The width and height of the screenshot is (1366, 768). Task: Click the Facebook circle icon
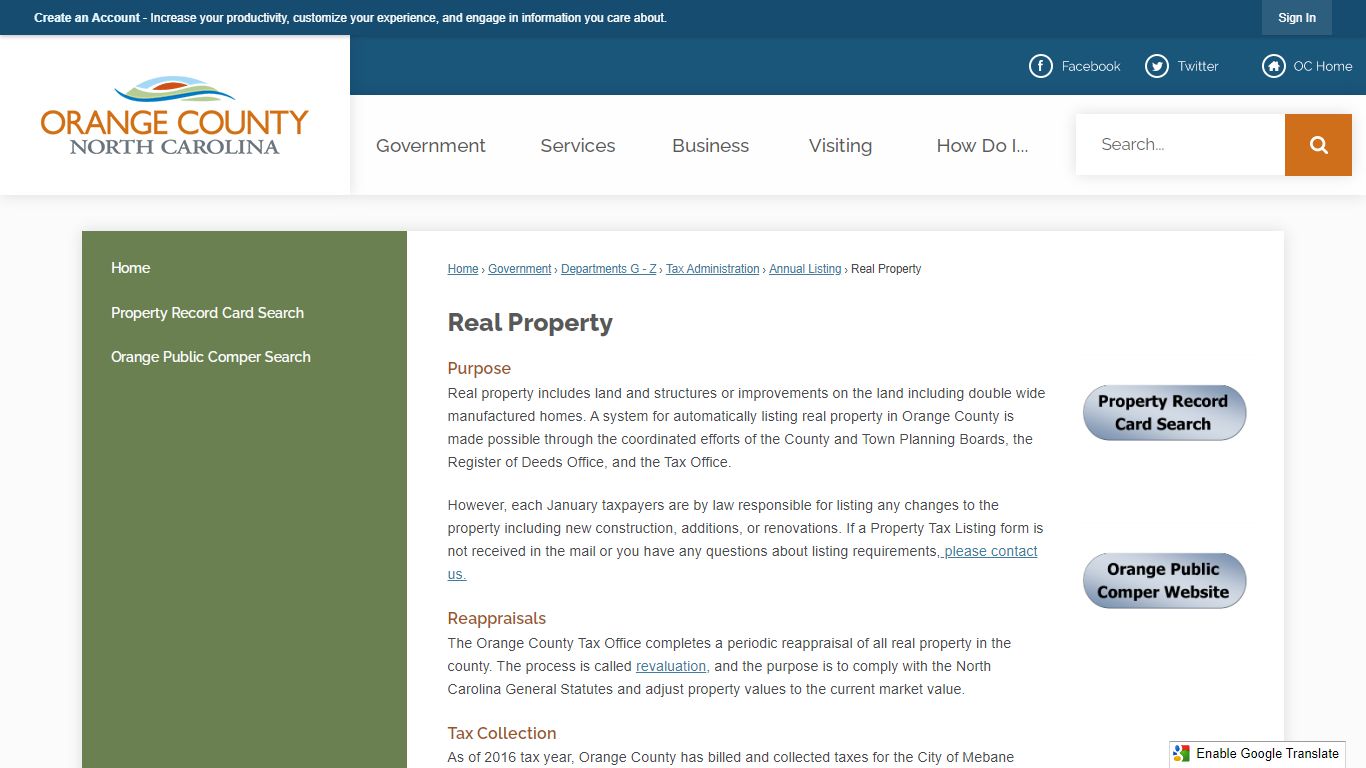click(1040, 66)
